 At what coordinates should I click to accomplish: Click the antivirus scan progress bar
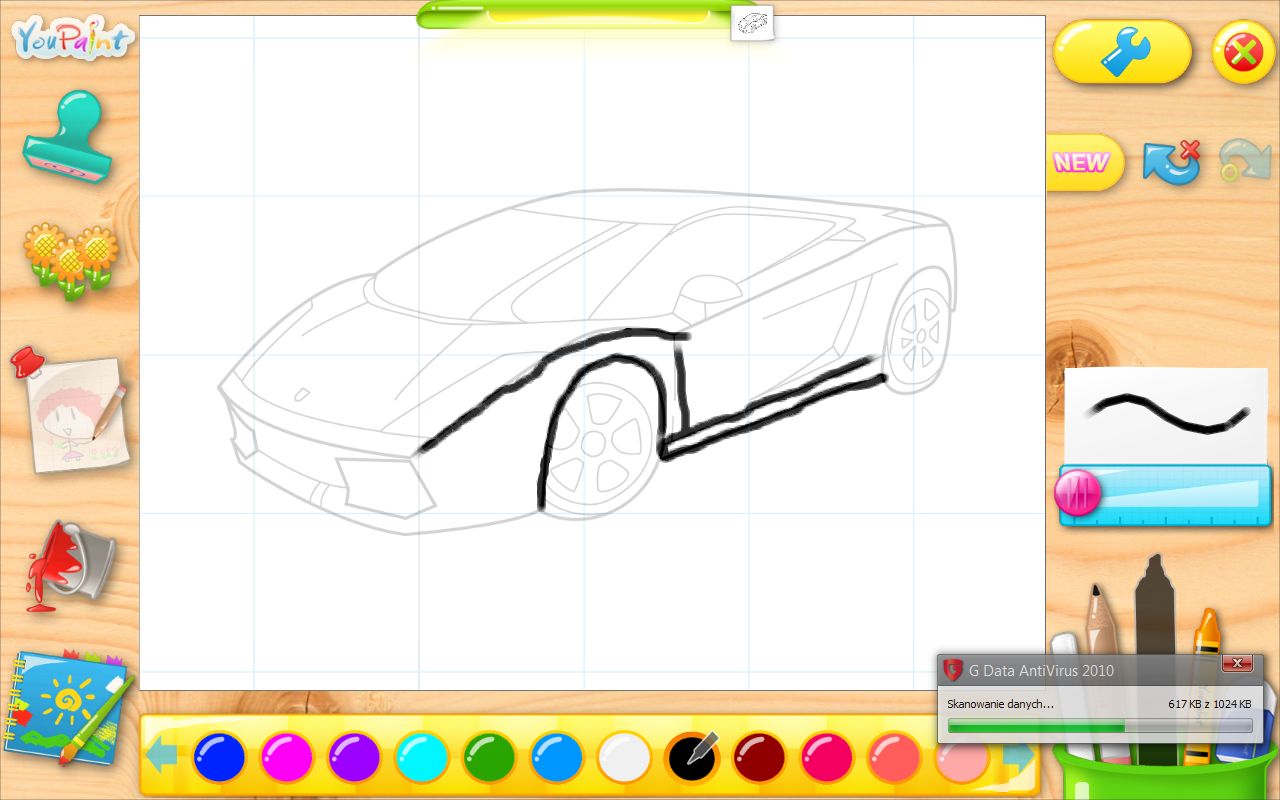coord(1100,725)
